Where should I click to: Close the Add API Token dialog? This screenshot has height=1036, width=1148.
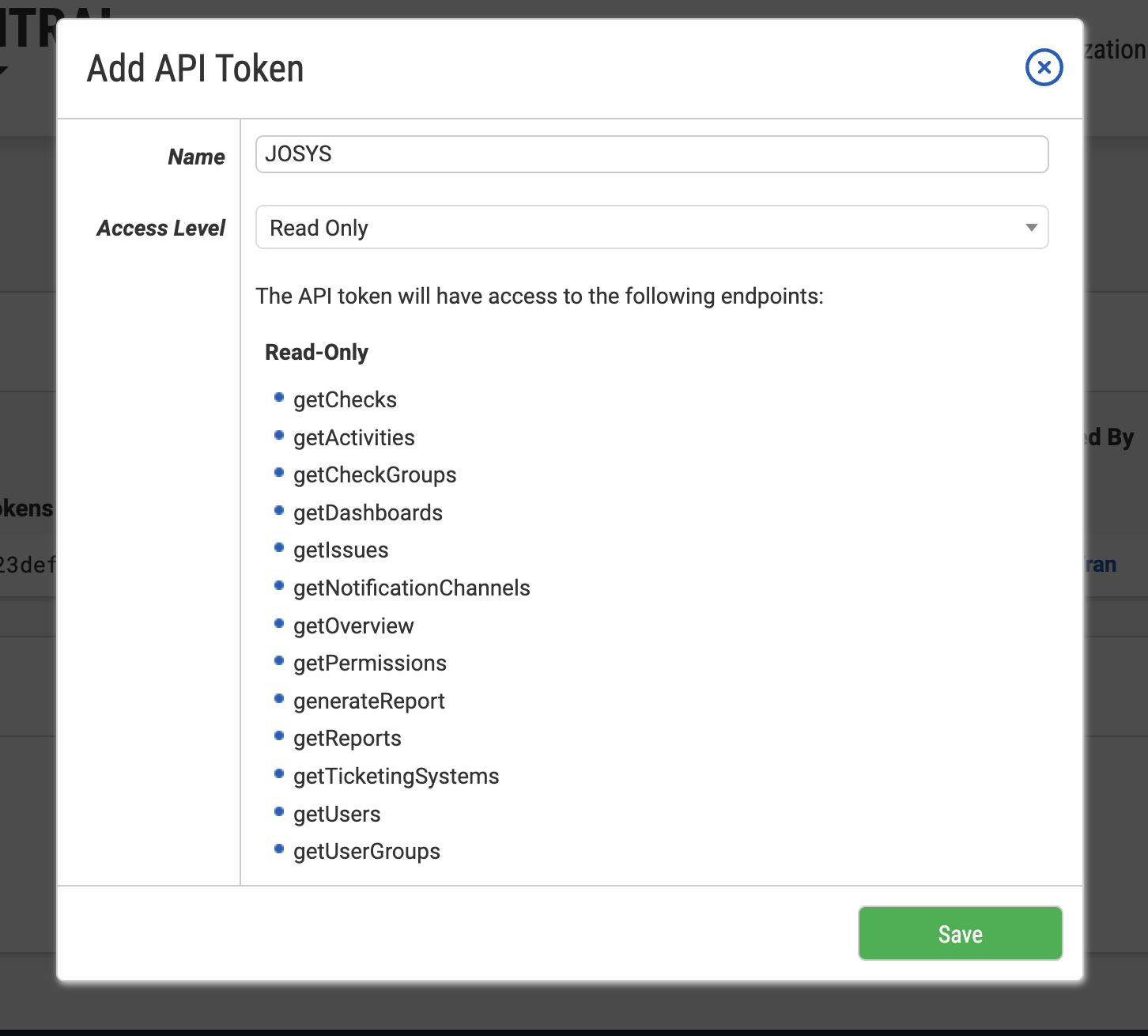1044,68
